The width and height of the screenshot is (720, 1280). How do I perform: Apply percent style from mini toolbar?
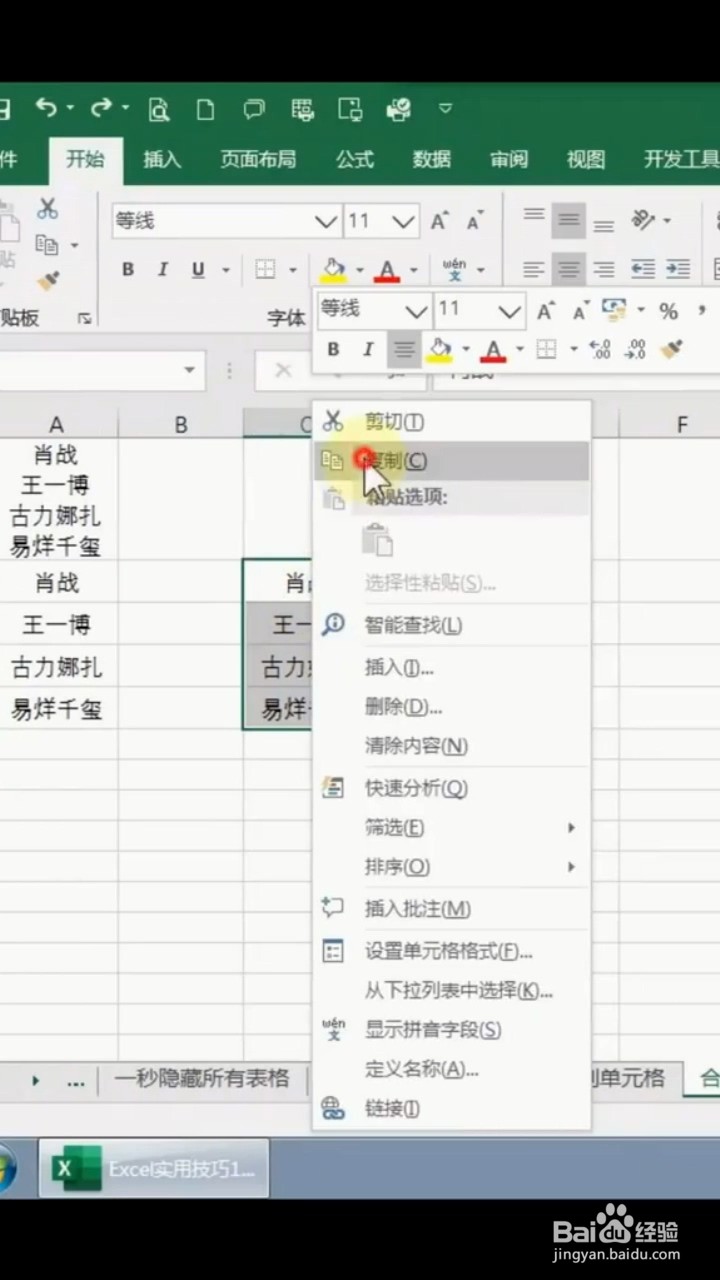point(668,311)
